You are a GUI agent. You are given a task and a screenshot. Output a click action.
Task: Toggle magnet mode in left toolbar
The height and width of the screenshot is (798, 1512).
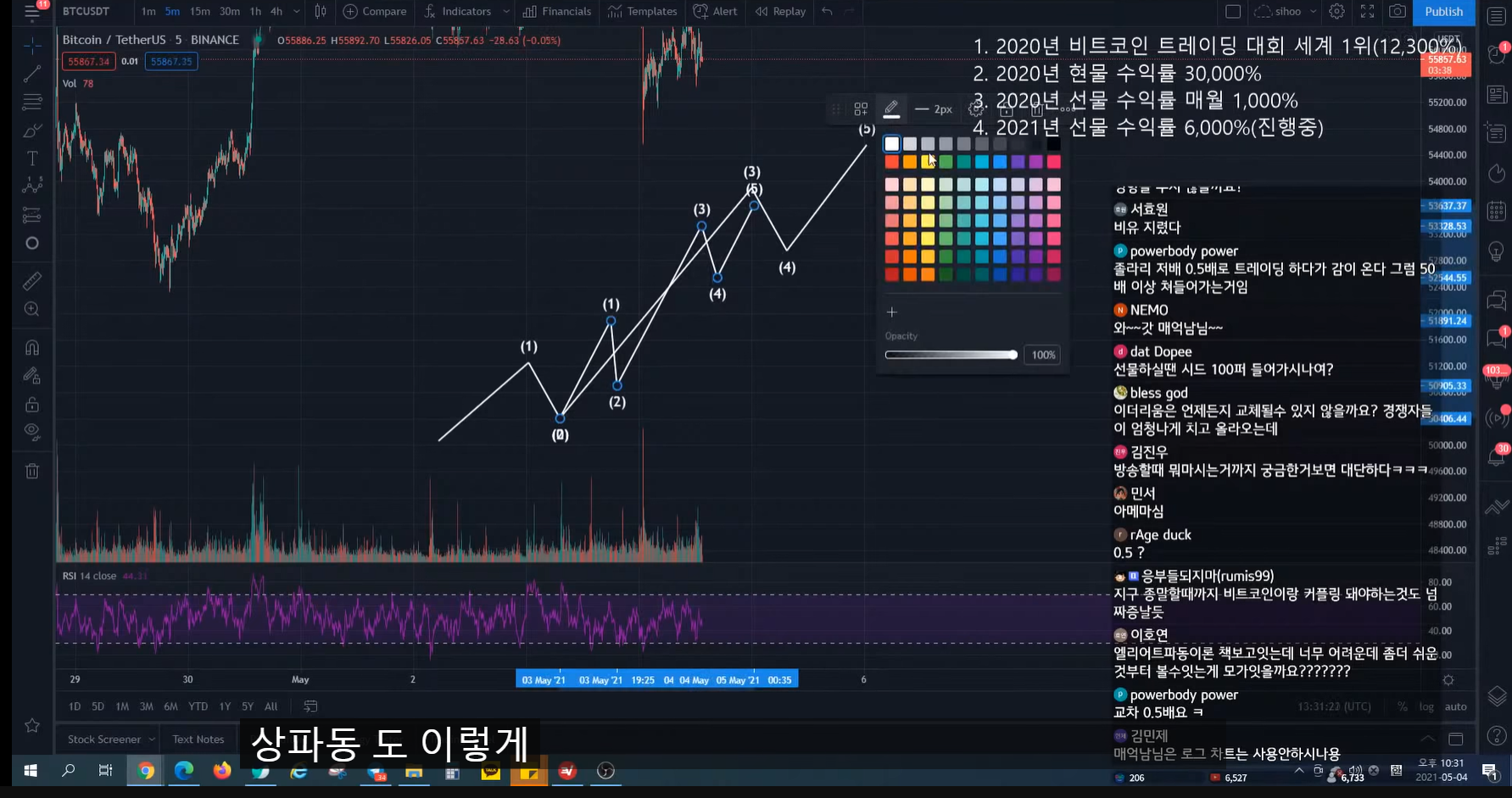(32, 348)
